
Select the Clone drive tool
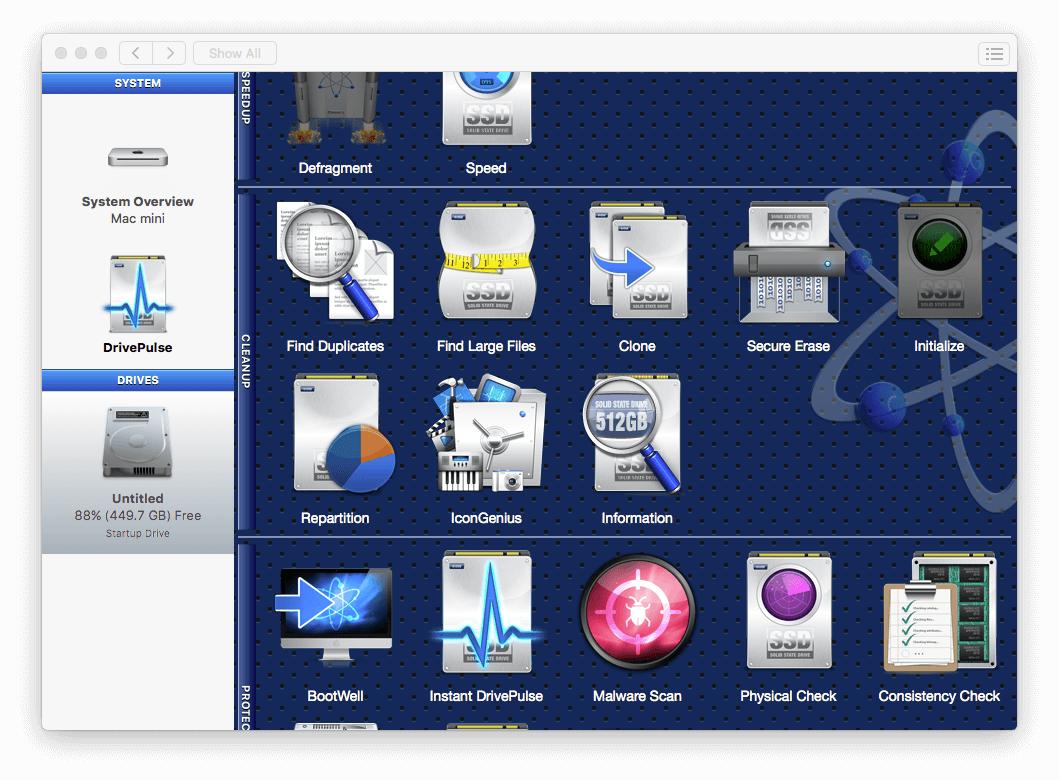(637, 260)
